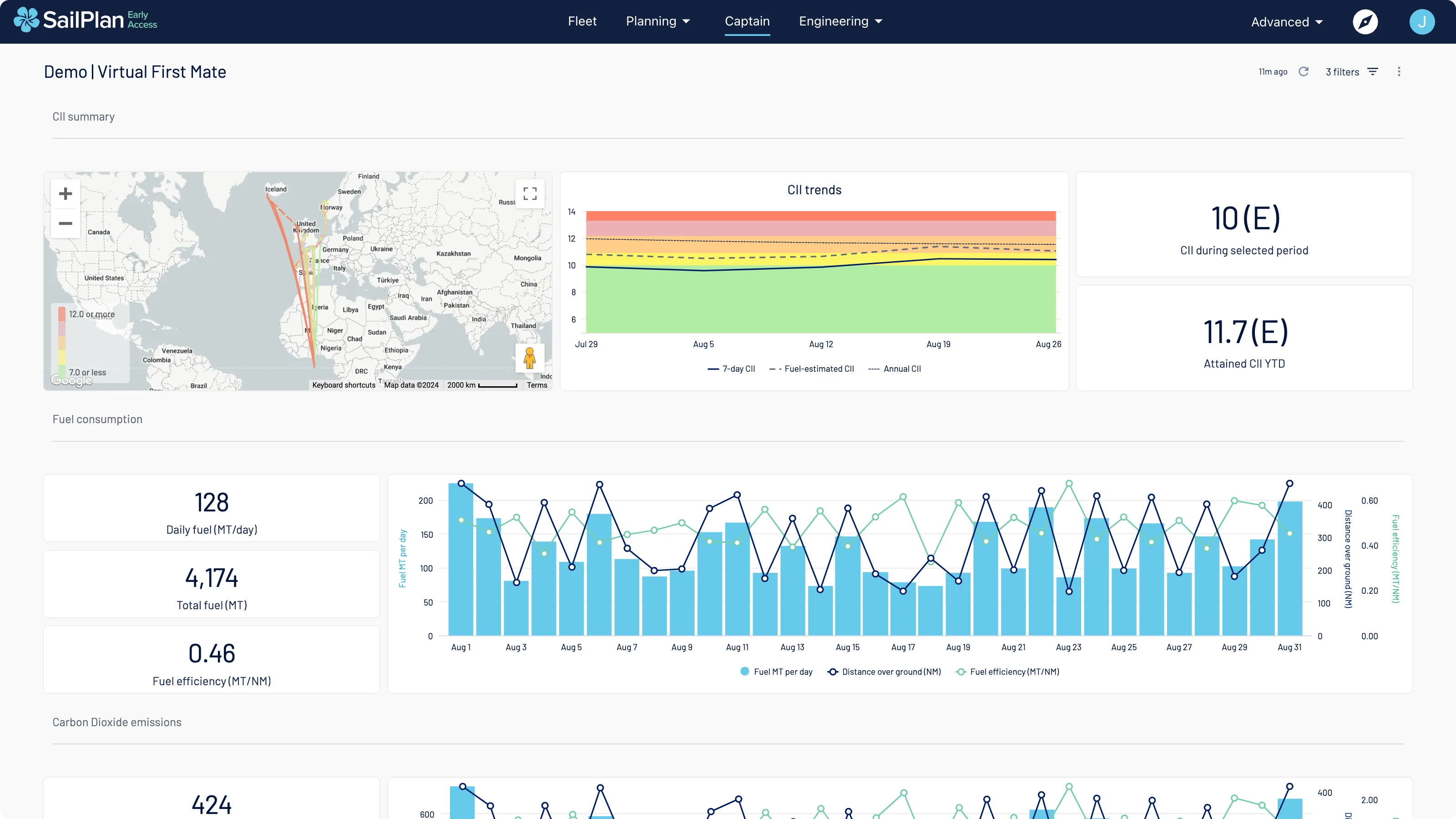
Task: Click the 11.7 (E) Attained CII card
Action: (1244, 338)
